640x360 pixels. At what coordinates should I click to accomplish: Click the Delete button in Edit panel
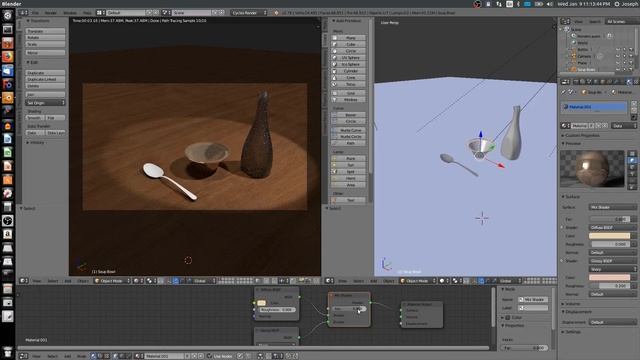point(45,86)
